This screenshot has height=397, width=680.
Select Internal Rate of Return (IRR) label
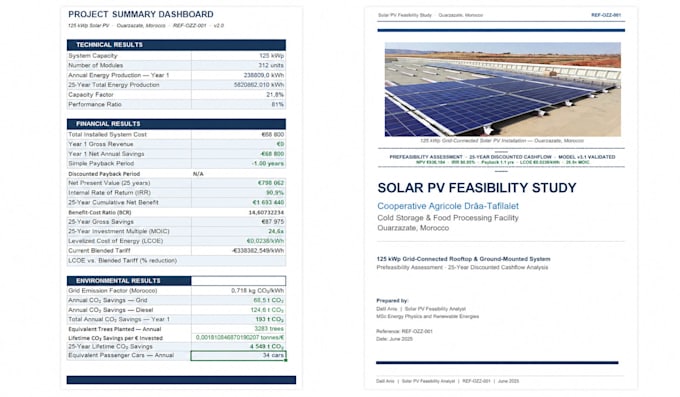(109, 193)
